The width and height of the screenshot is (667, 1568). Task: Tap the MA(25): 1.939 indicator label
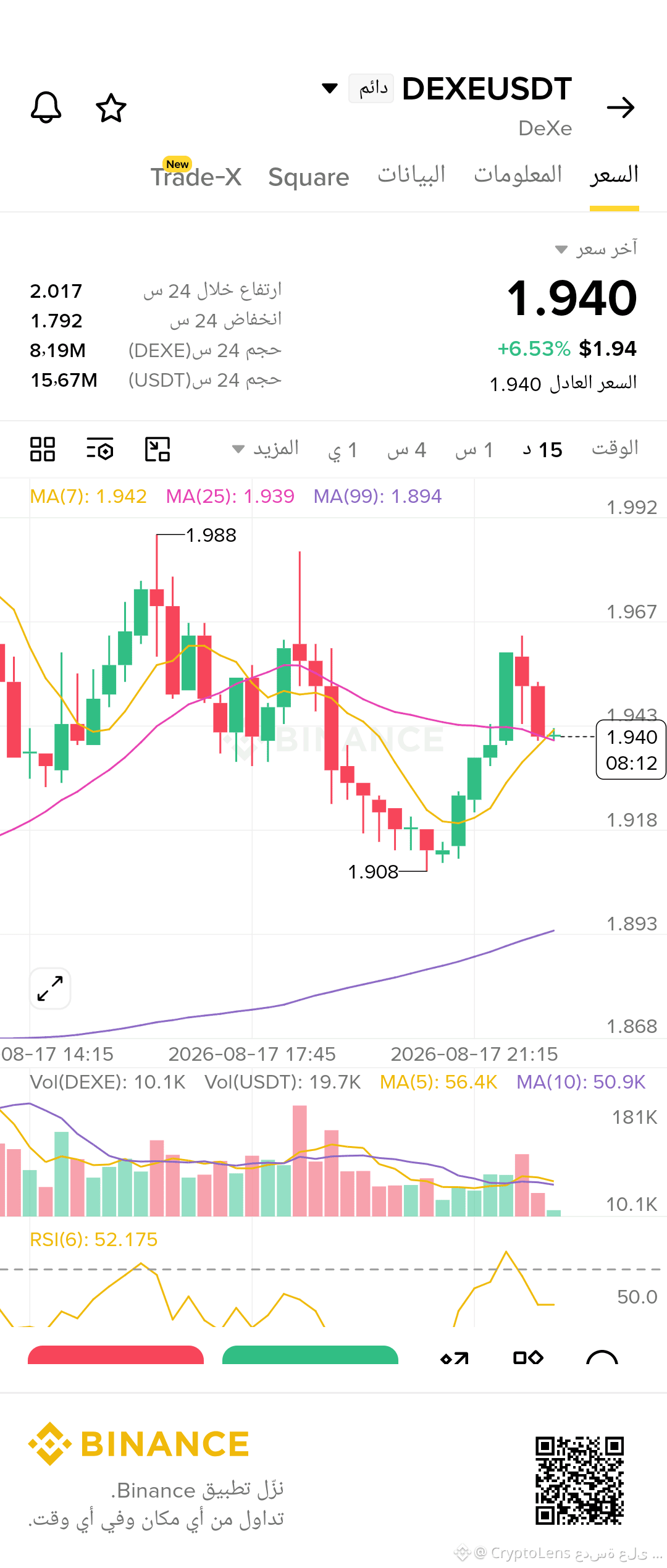[230, 496]
